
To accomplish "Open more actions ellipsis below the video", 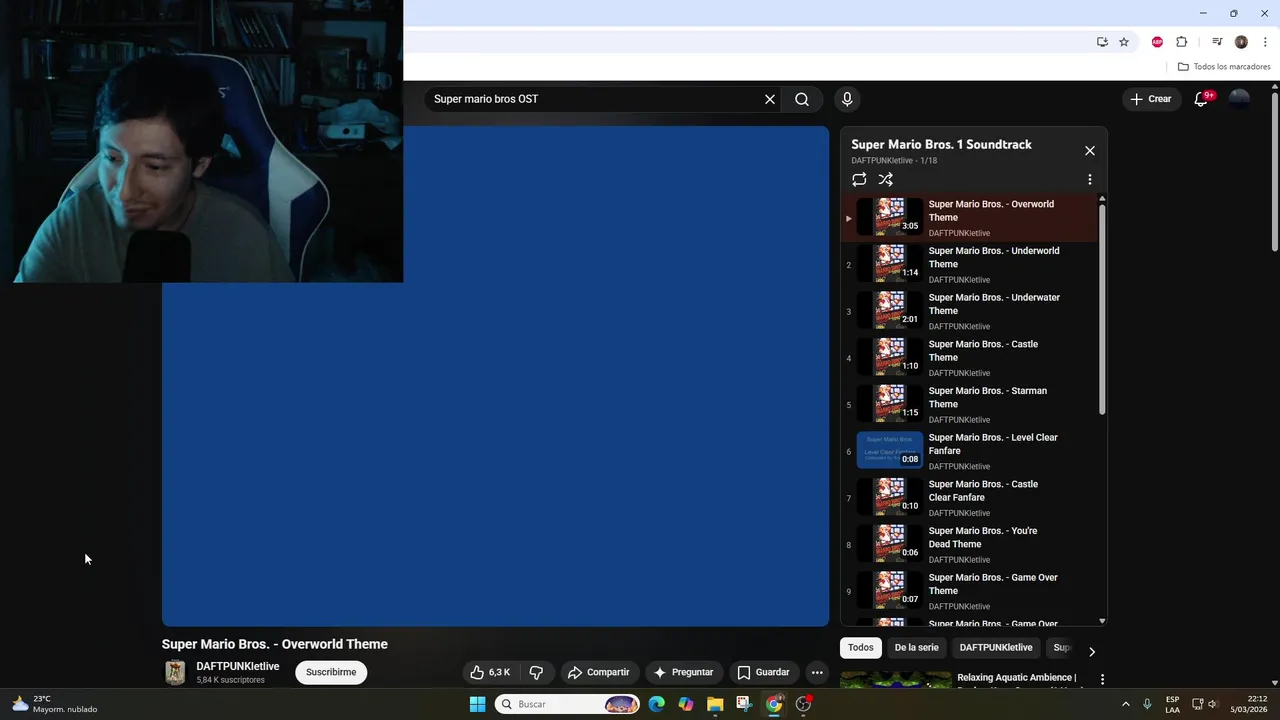I will [817, 672].
